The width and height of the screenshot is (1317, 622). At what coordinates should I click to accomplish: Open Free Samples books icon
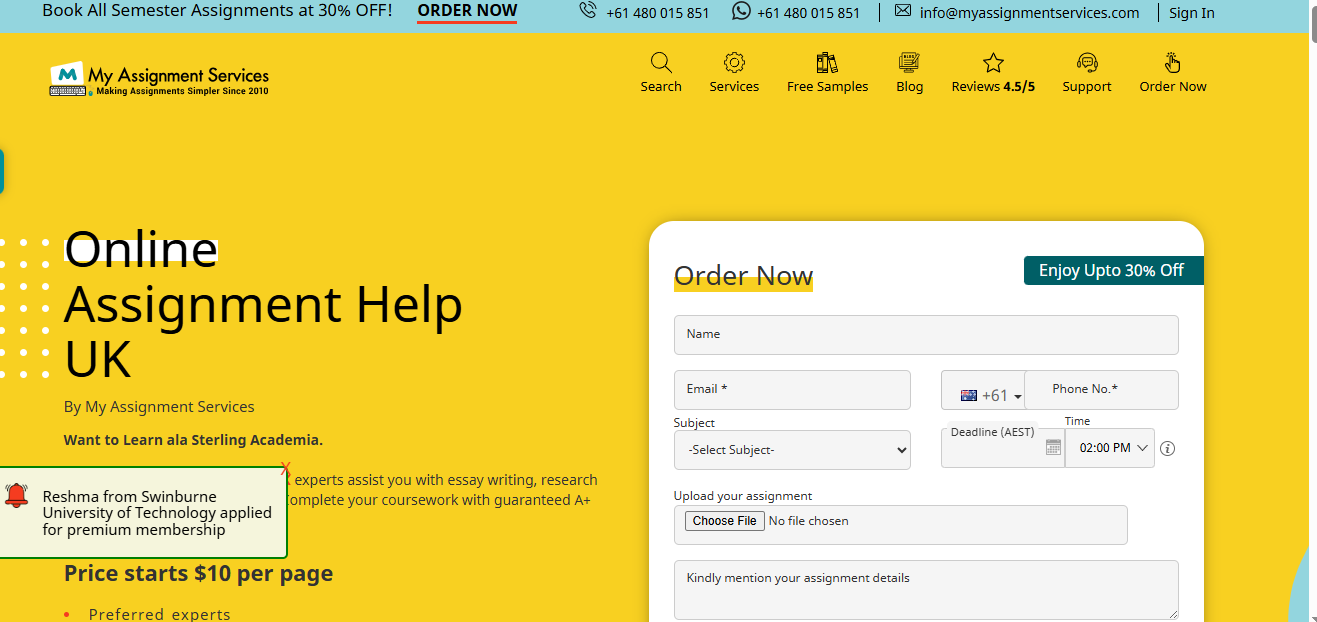827,63
